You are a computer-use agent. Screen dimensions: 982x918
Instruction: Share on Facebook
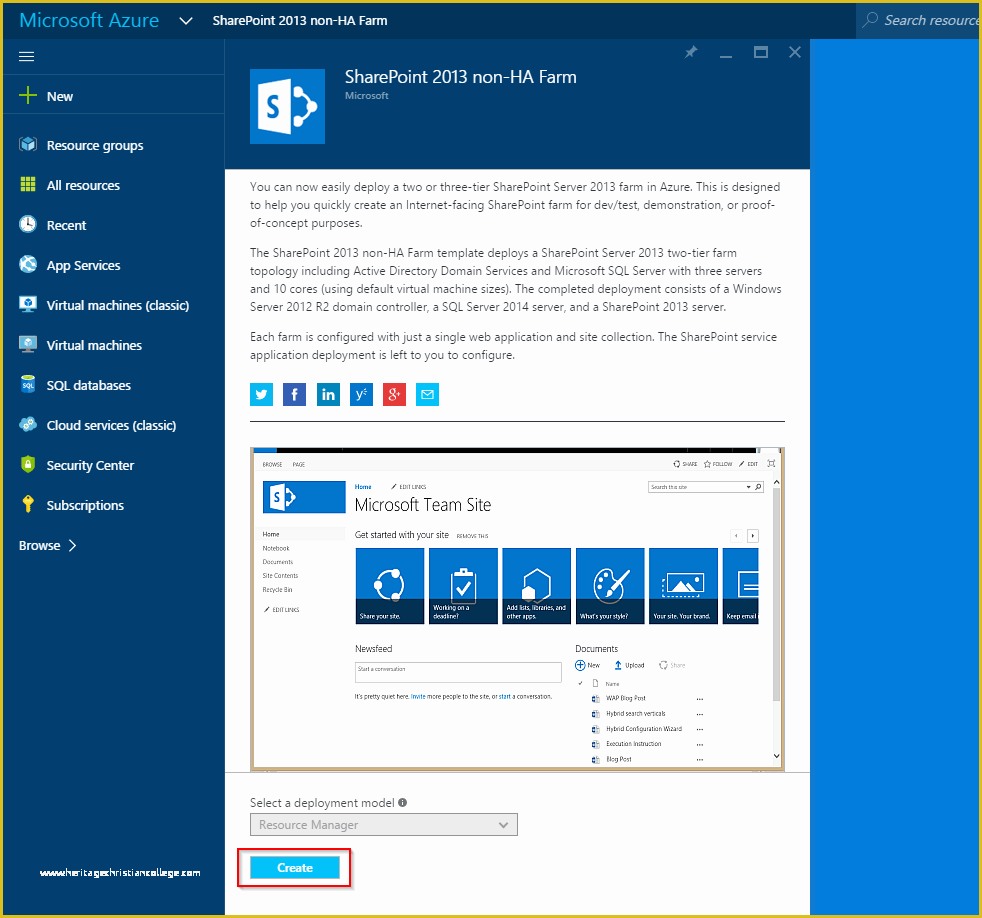[x=294, y=395]
